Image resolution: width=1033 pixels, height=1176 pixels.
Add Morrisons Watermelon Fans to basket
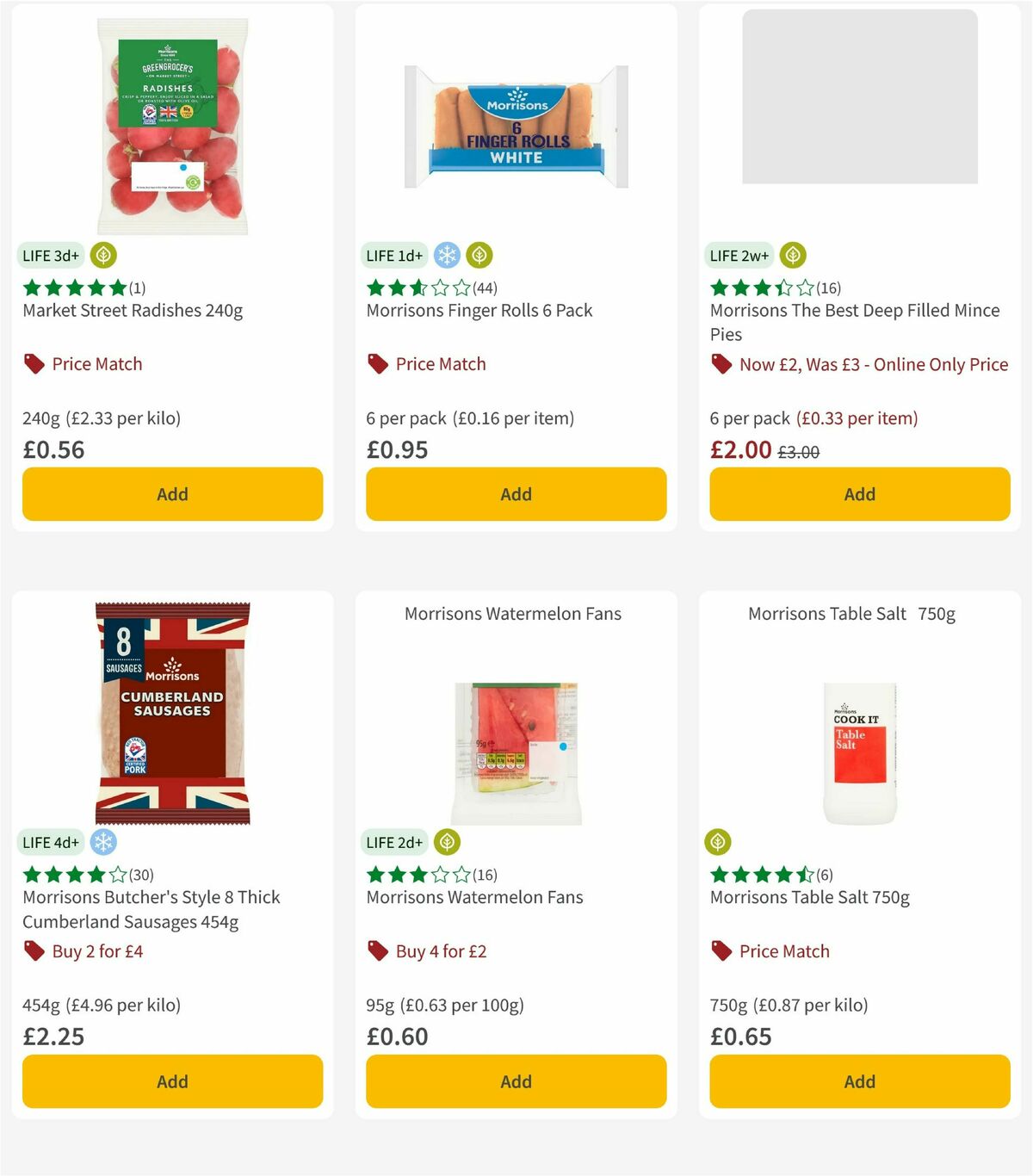[516, 1081]
